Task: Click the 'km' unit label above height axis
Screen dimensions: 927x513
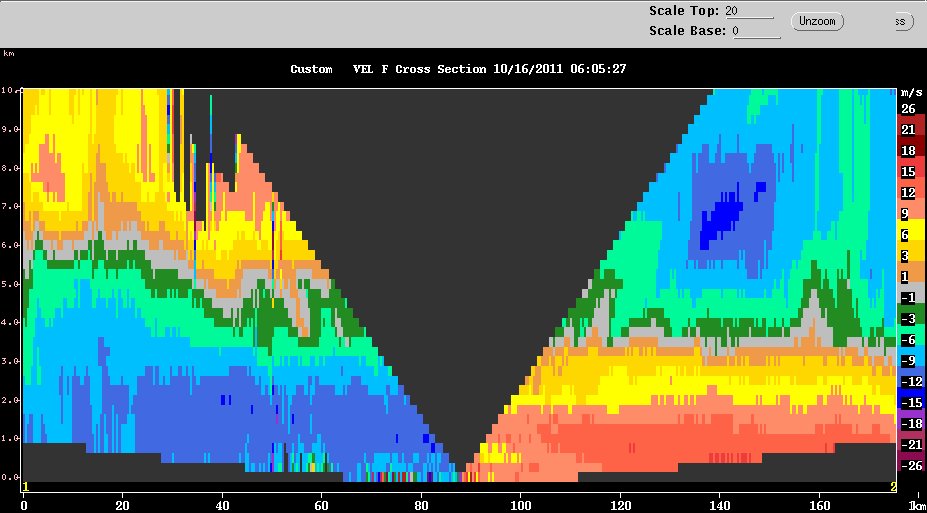Action: click(x=8, y=53)
